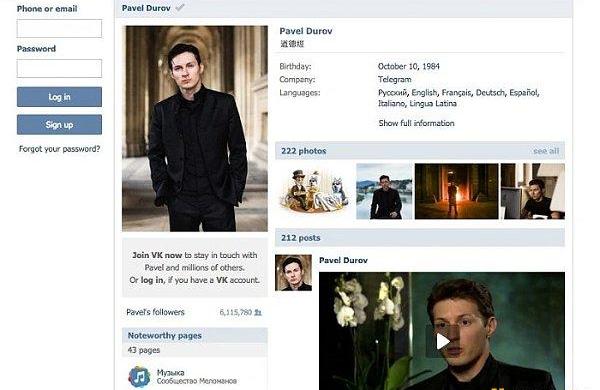Open Pavel Durov's small post avatar

pos(293,273)
